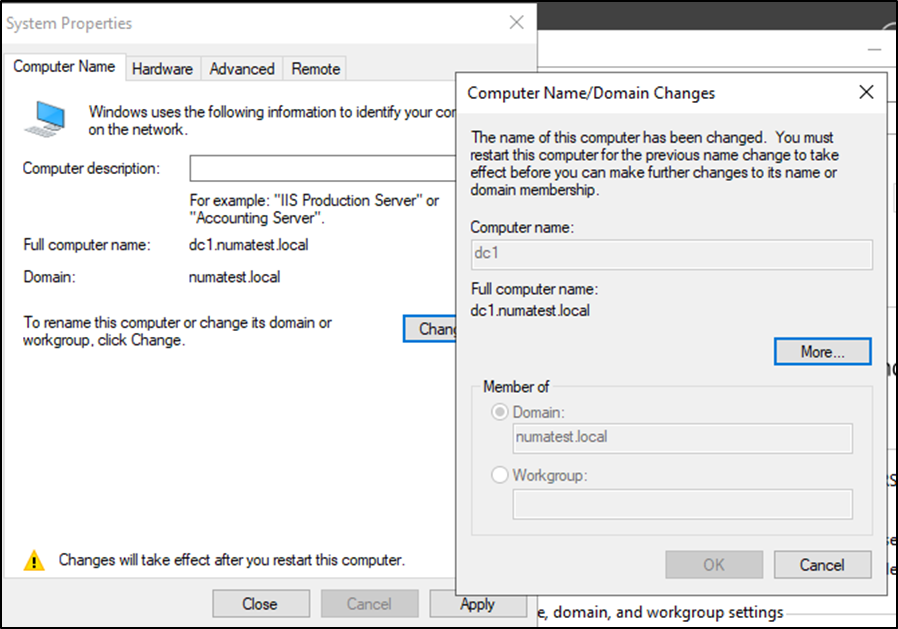The image size is (898, 629).
Task: Close the System Properties window with X
Action: (x=516, y=23)
